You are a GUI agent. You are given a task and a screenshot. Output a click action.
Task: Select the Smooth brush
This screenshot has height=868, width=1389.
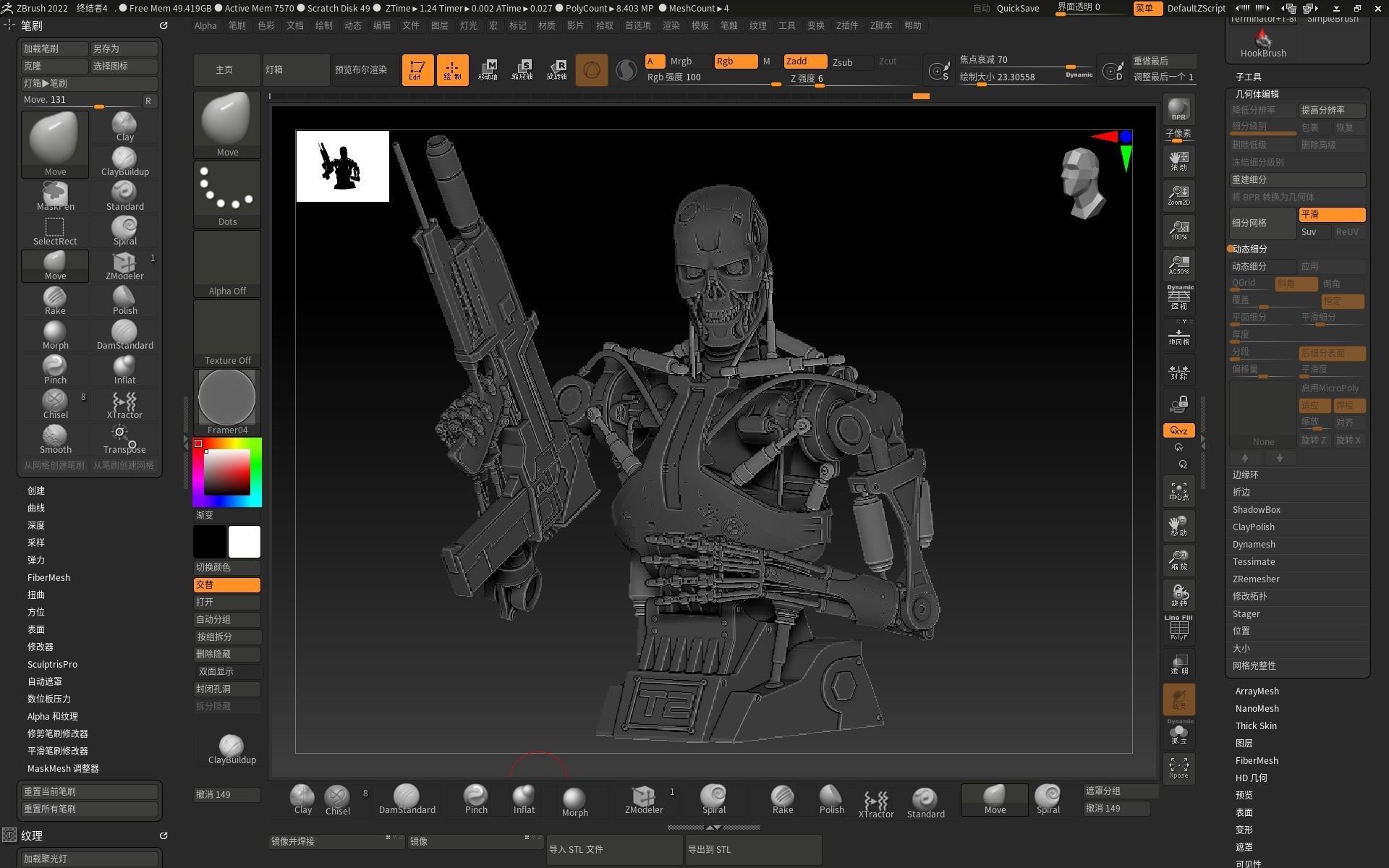point(55,440)
